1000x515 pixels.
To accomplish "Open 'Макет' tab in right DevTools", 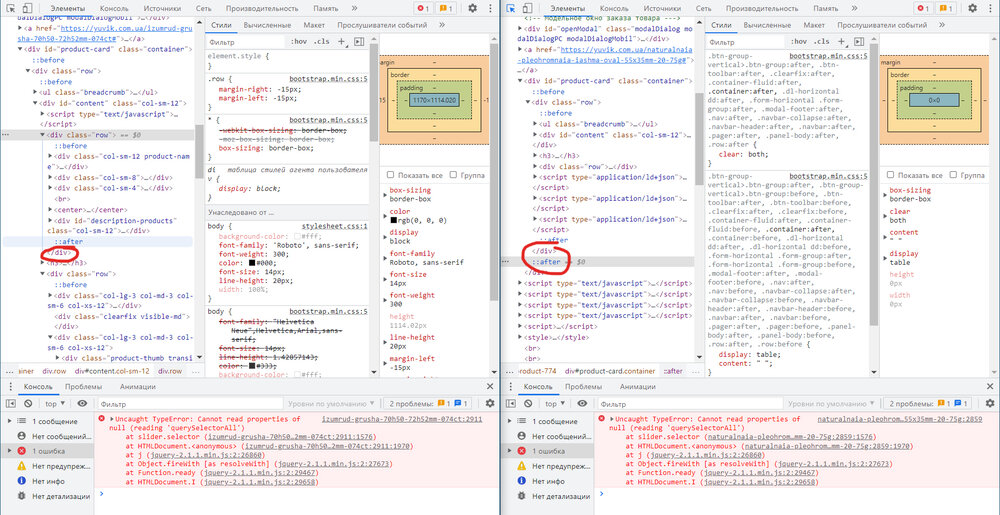I will [x=814, y=25].
